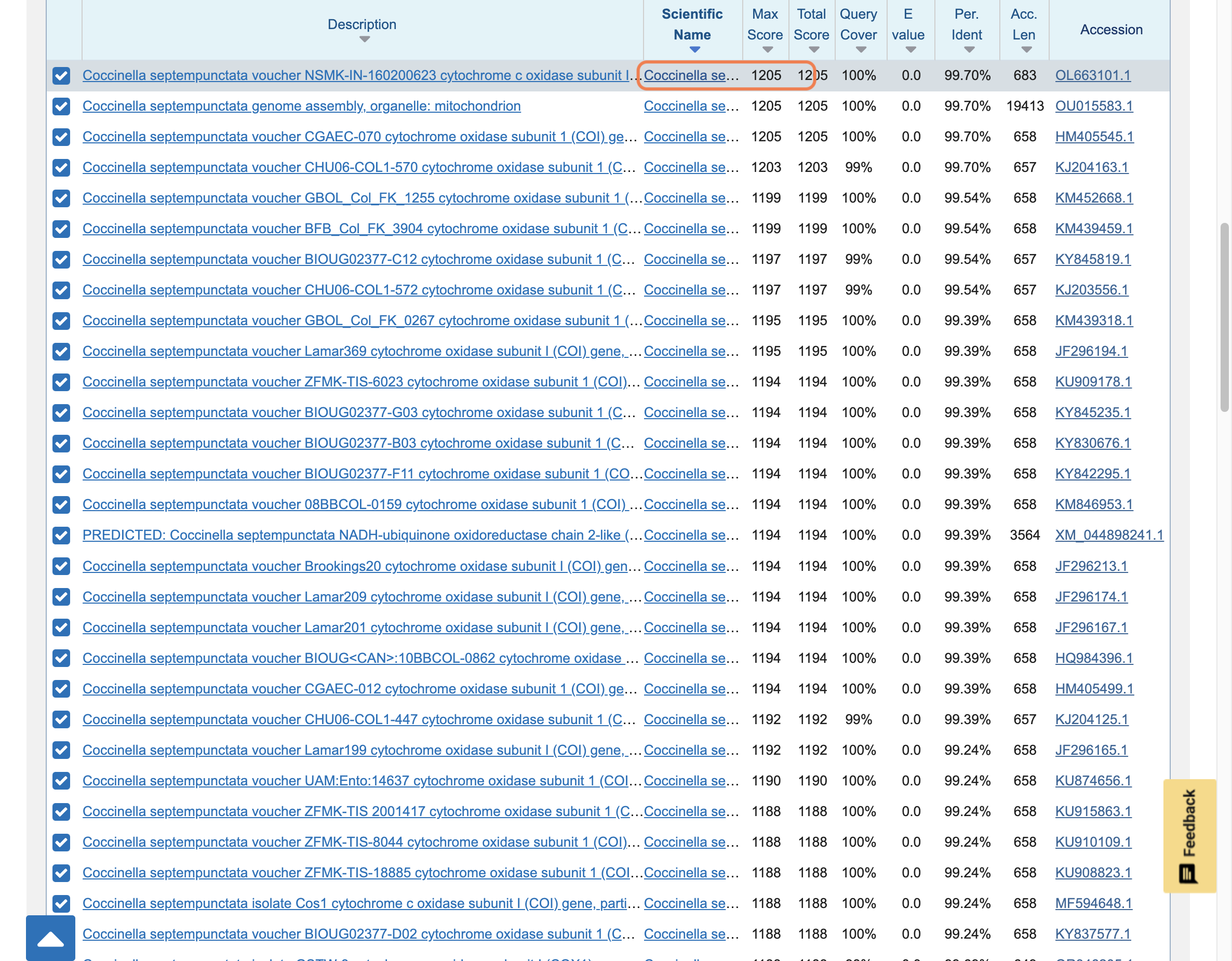Toggle checkbox for the PREDICTED NADH-ubiquinone row
1232x961 pixels.
pos(61,535)
